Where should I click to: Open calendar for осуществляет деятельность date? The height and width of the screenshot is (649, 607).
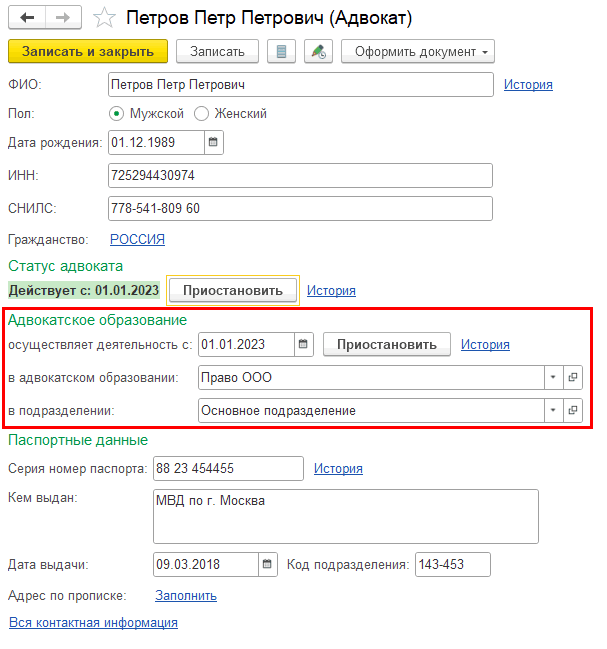(x=303, y=344)
